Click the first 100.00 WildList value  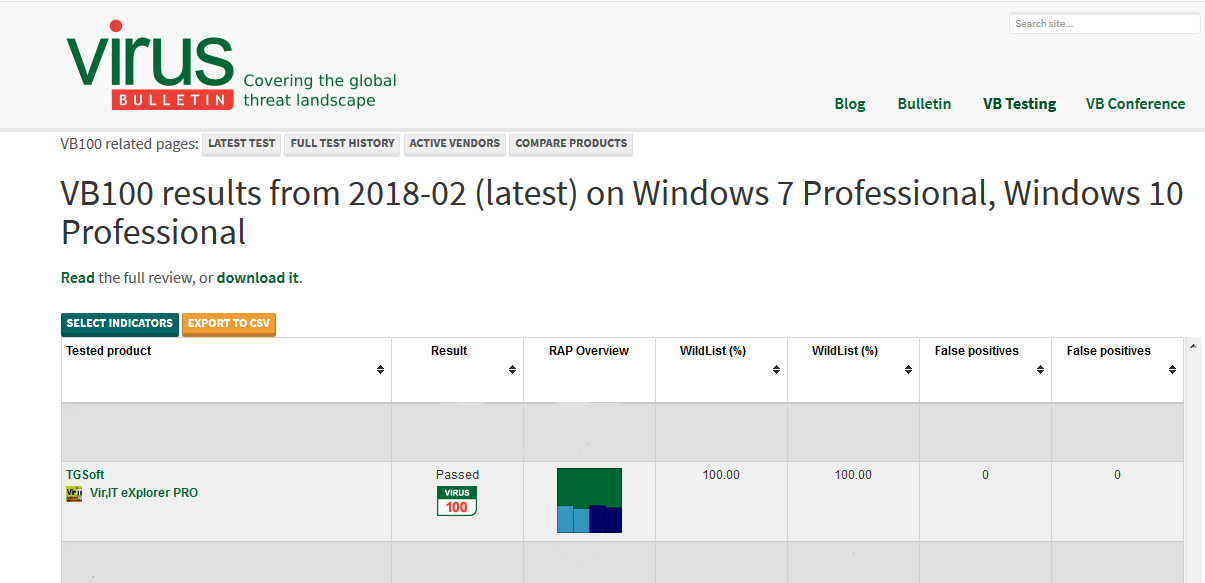pos(721,475)
